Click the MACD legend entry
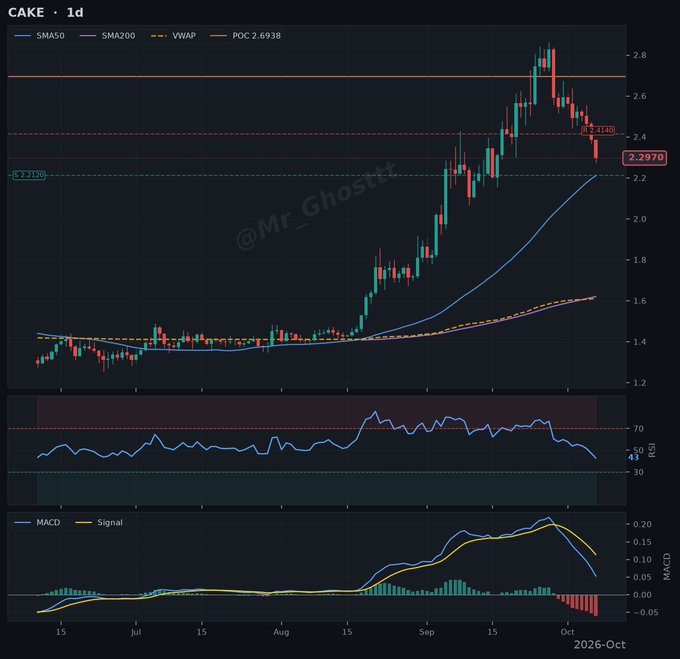 [x=37, y=522]
